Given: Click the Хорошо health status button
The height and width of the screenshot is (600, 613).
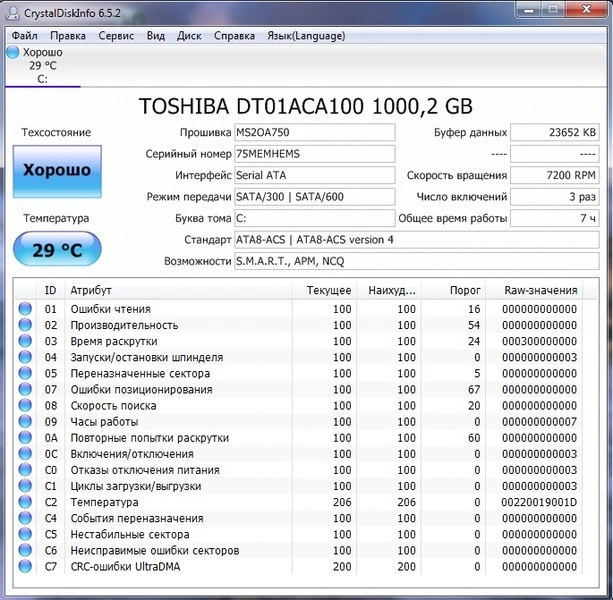Looking at the screenshot, I should point(57,170).
